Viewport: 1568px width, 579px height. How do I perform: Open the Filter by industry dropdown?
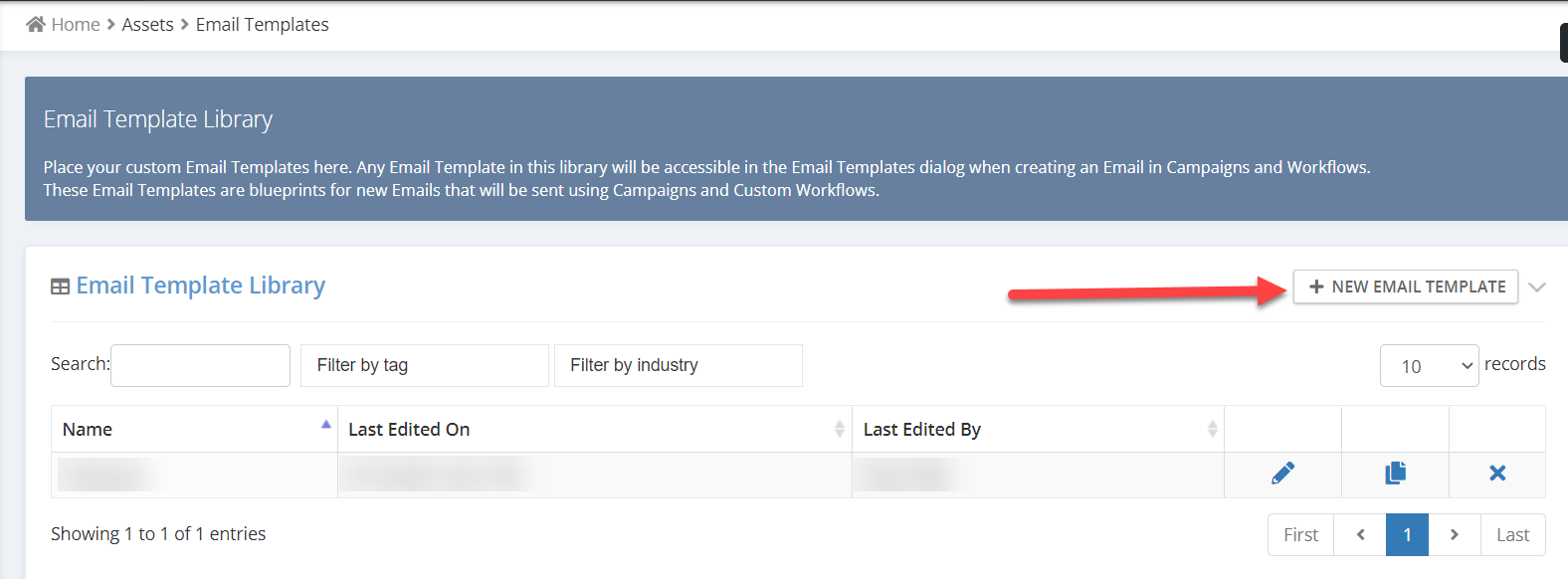tap(679, 365)
